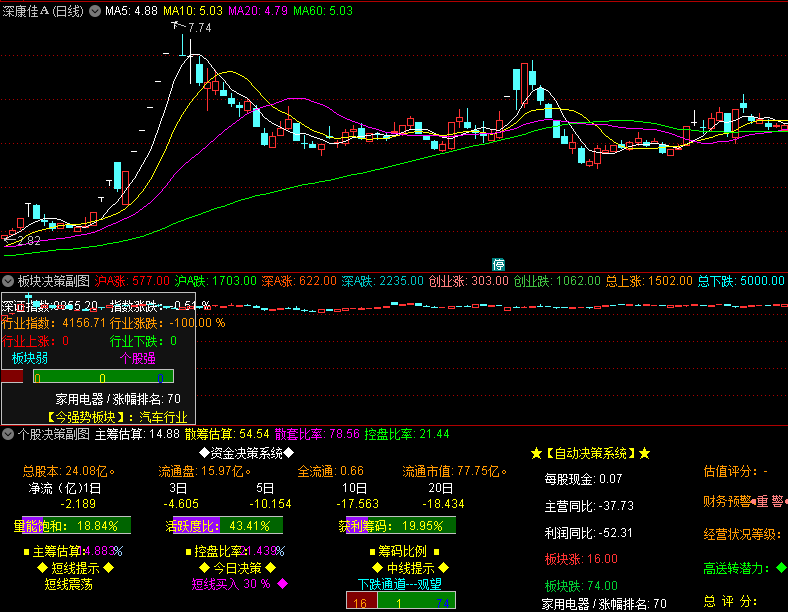The height and width of the screenshot is (612, 788).
Task: Click the 停 suspension marker on the chart
Action: [498, 264]
